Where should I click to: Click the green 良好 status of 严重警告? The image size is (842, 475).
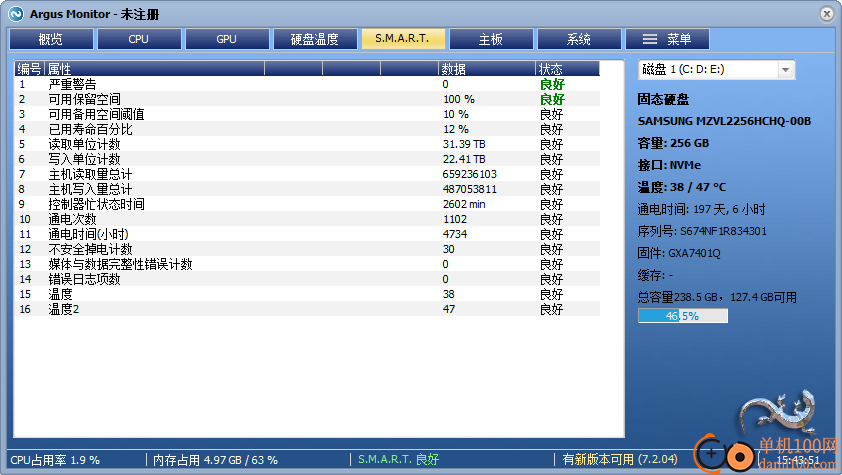point(552,84)
